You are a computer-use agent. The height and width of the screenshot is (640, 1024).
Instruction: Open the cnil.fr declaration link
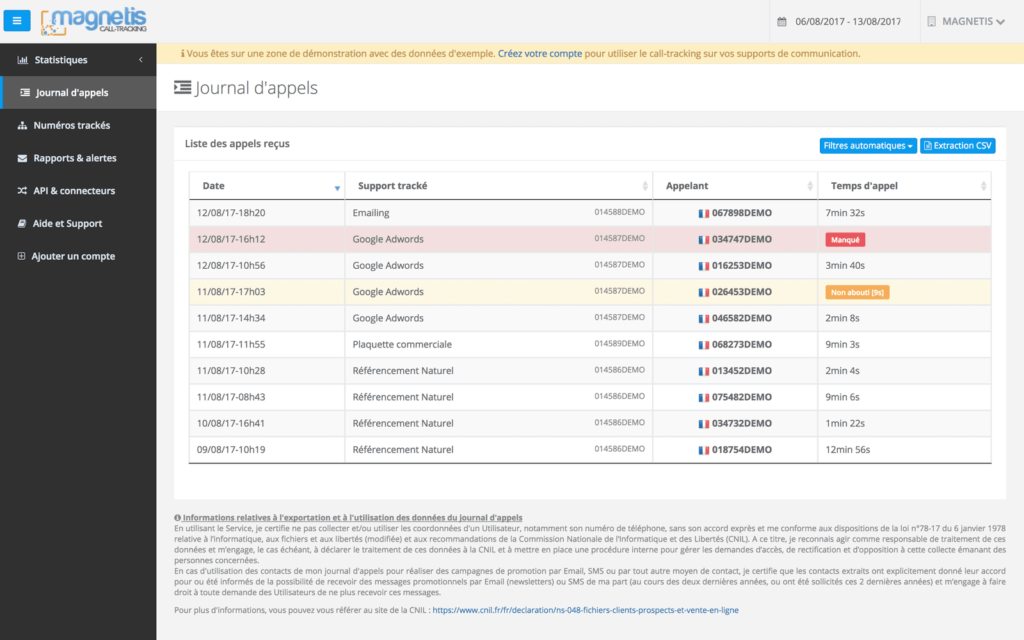(585, 610)
